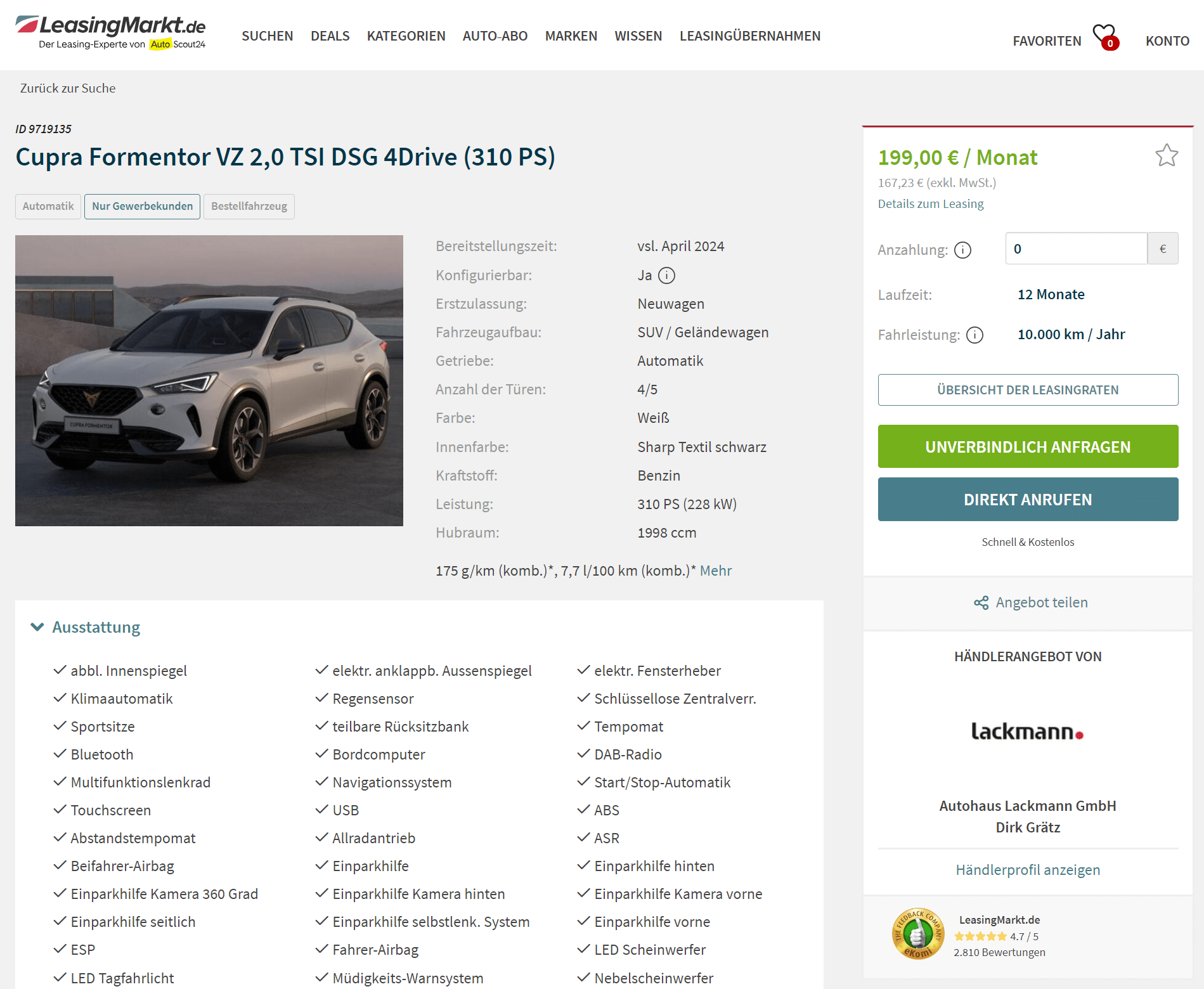Open the KATEGORIEN menu

coord(406,36)
